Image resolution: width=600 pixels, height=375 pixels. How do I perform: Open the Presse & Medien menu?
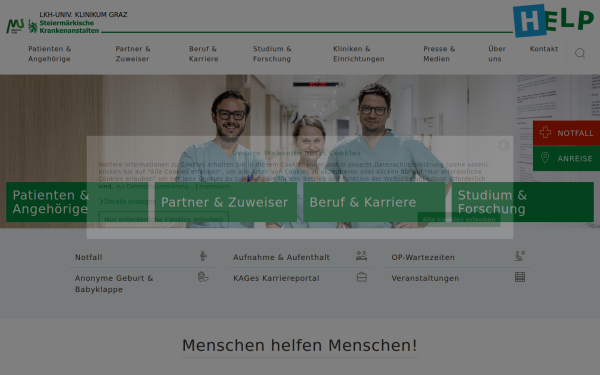coord(439,54)
